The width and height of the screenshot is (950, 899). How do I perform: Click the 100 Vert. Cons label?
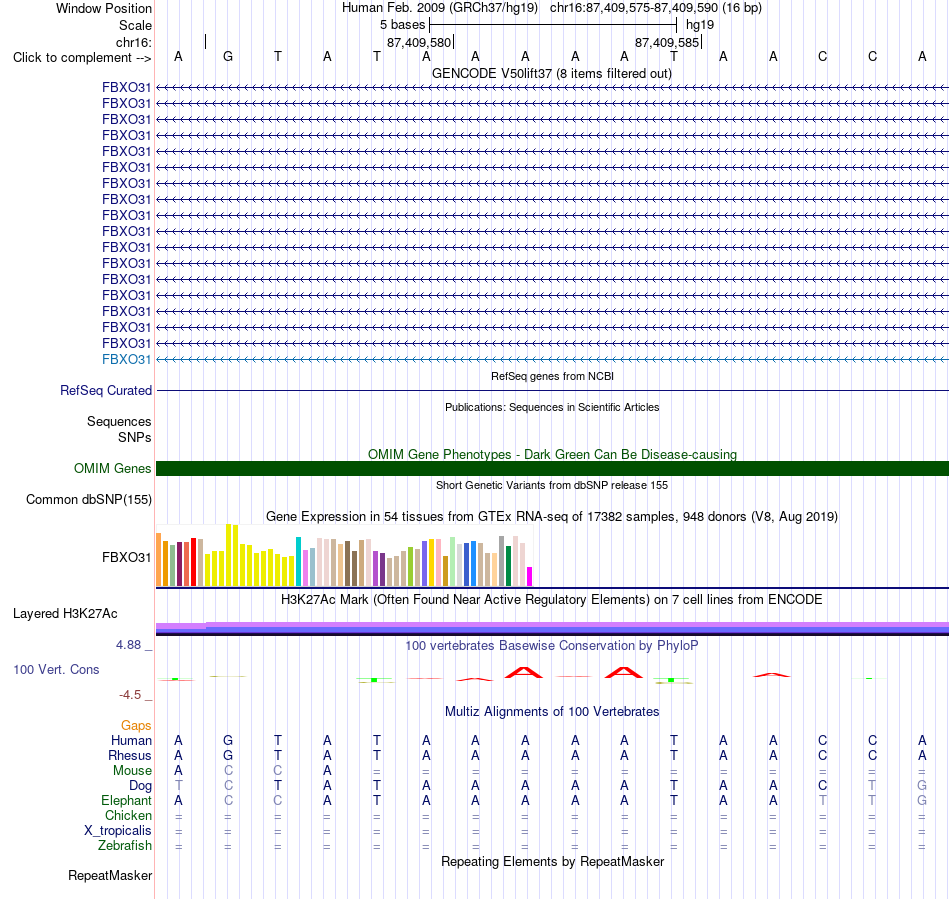coord(56,669)
